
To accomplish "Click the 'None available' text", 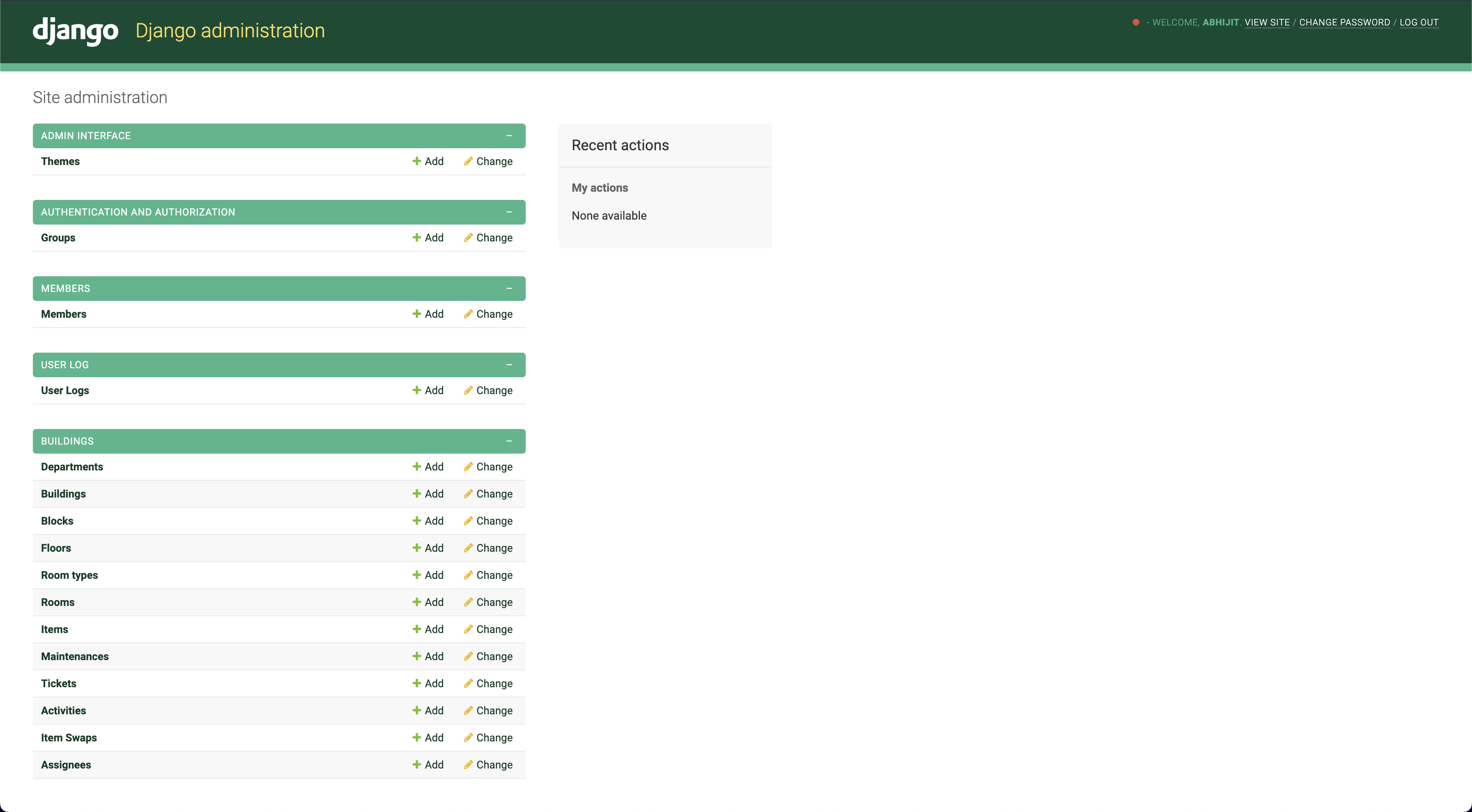I will (x=609, y=215).
